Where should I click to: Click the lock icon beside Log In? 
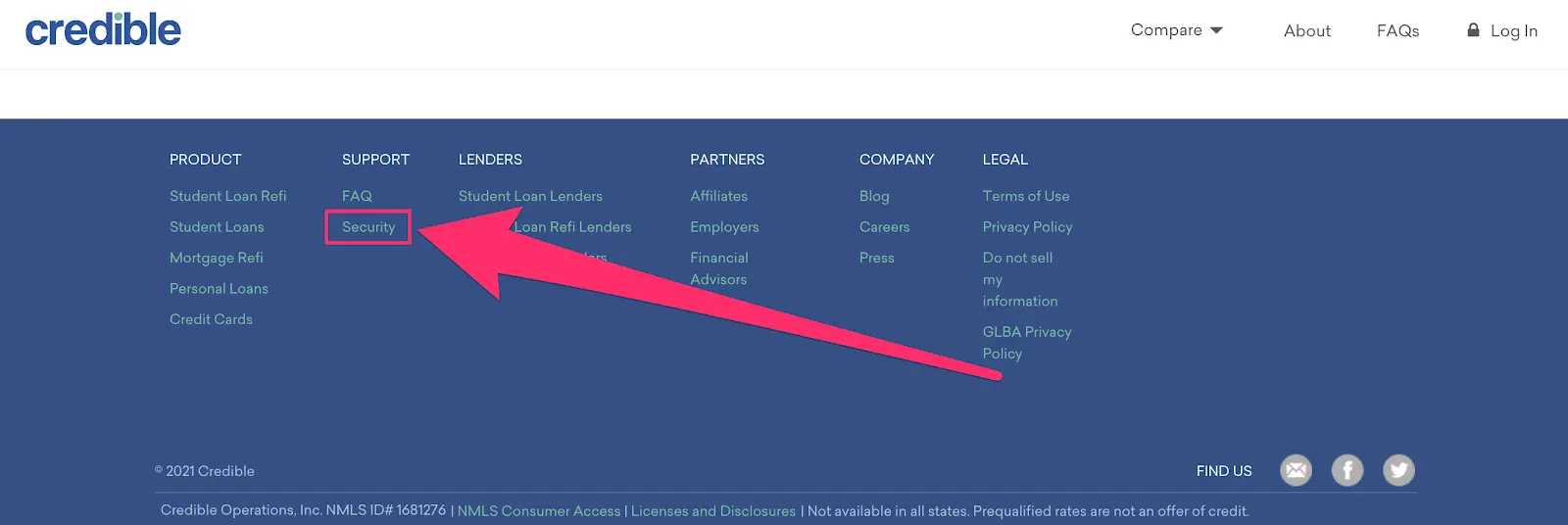pyautogui.click(x=1473, y=30)
